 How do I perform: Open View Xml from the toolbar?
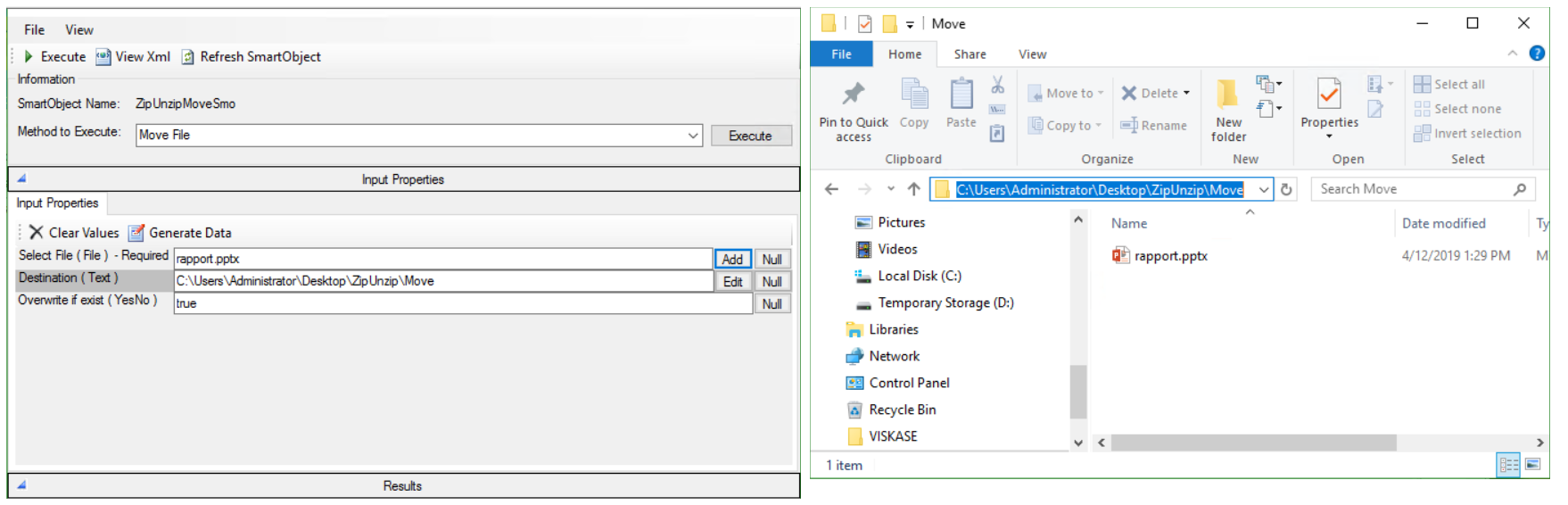point(103,56)
